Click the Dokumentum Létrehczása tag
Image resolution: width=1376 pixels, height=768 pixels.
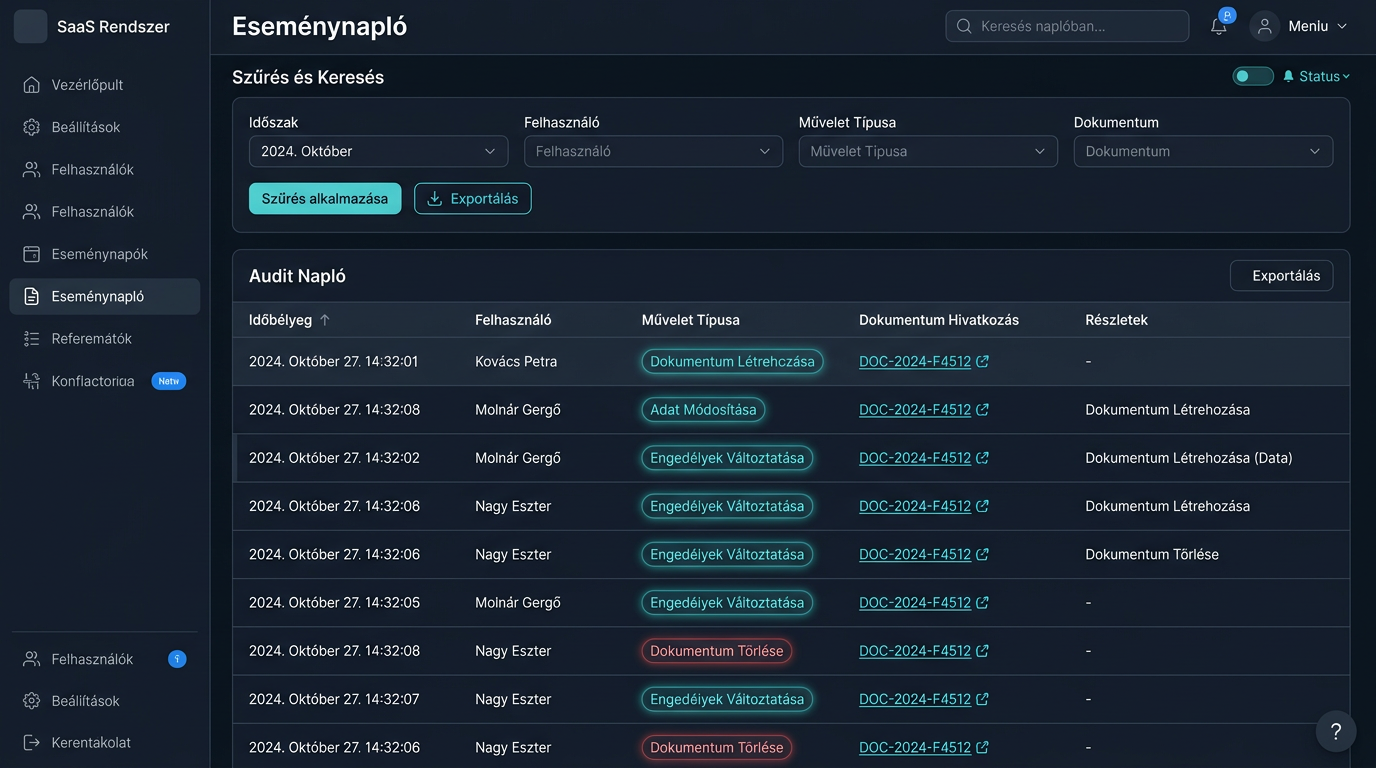tap(732, 361)
